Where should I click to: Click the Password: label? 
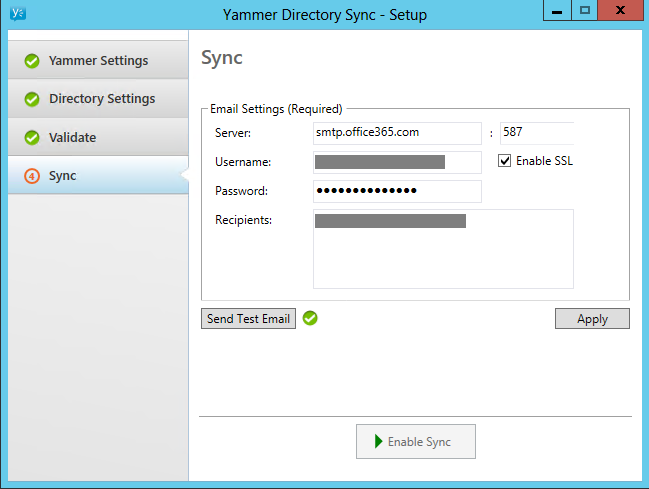point(241,191)
